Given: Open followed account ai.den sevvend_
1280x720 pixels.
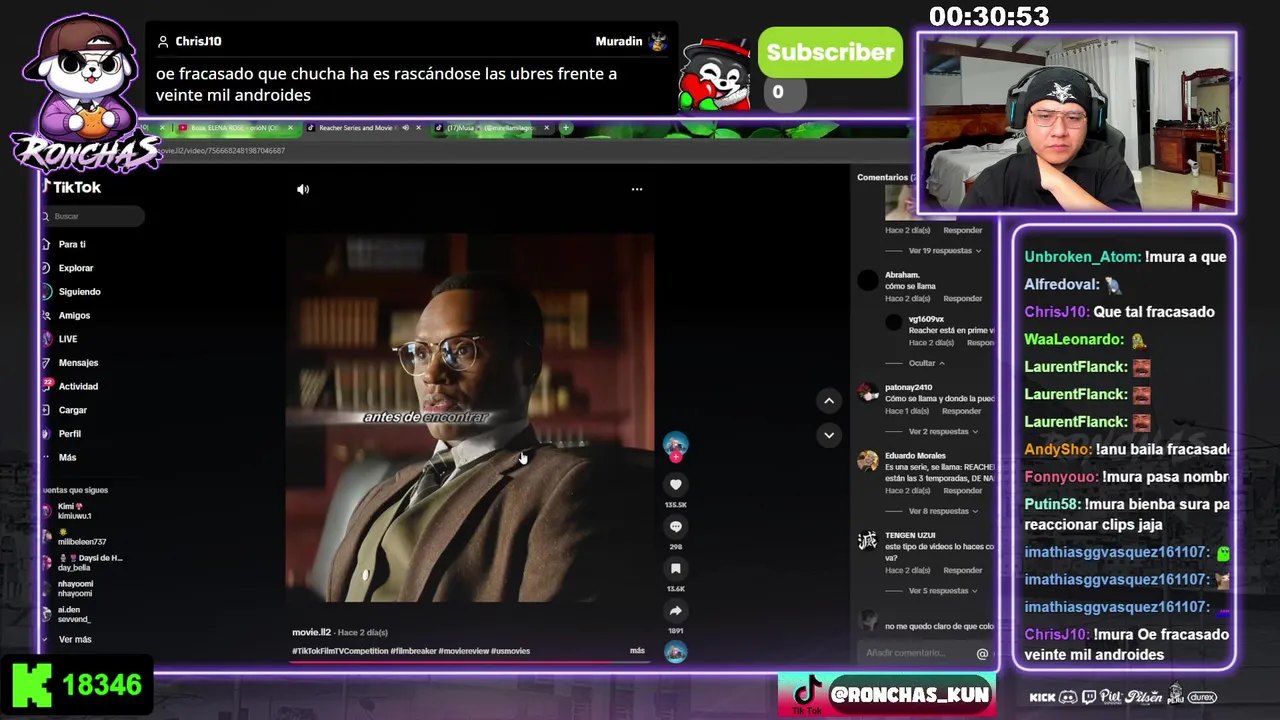Looking at the screenshot, I should pyautogui.click(x=74, y=615).
